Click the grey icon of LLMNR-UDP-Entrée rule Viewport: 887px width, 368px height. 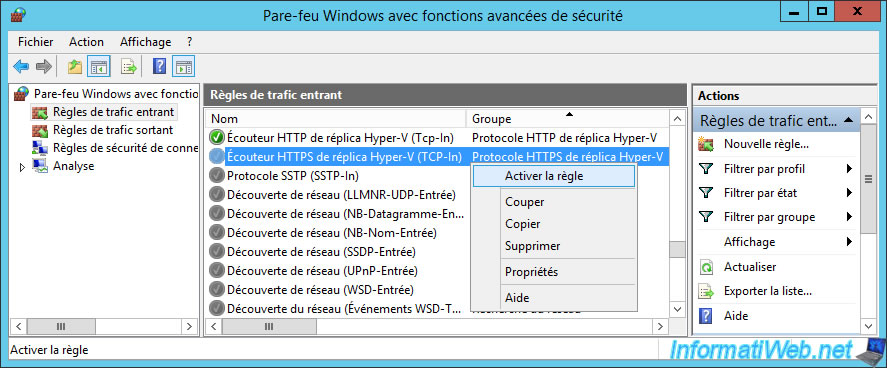(217, 194)
